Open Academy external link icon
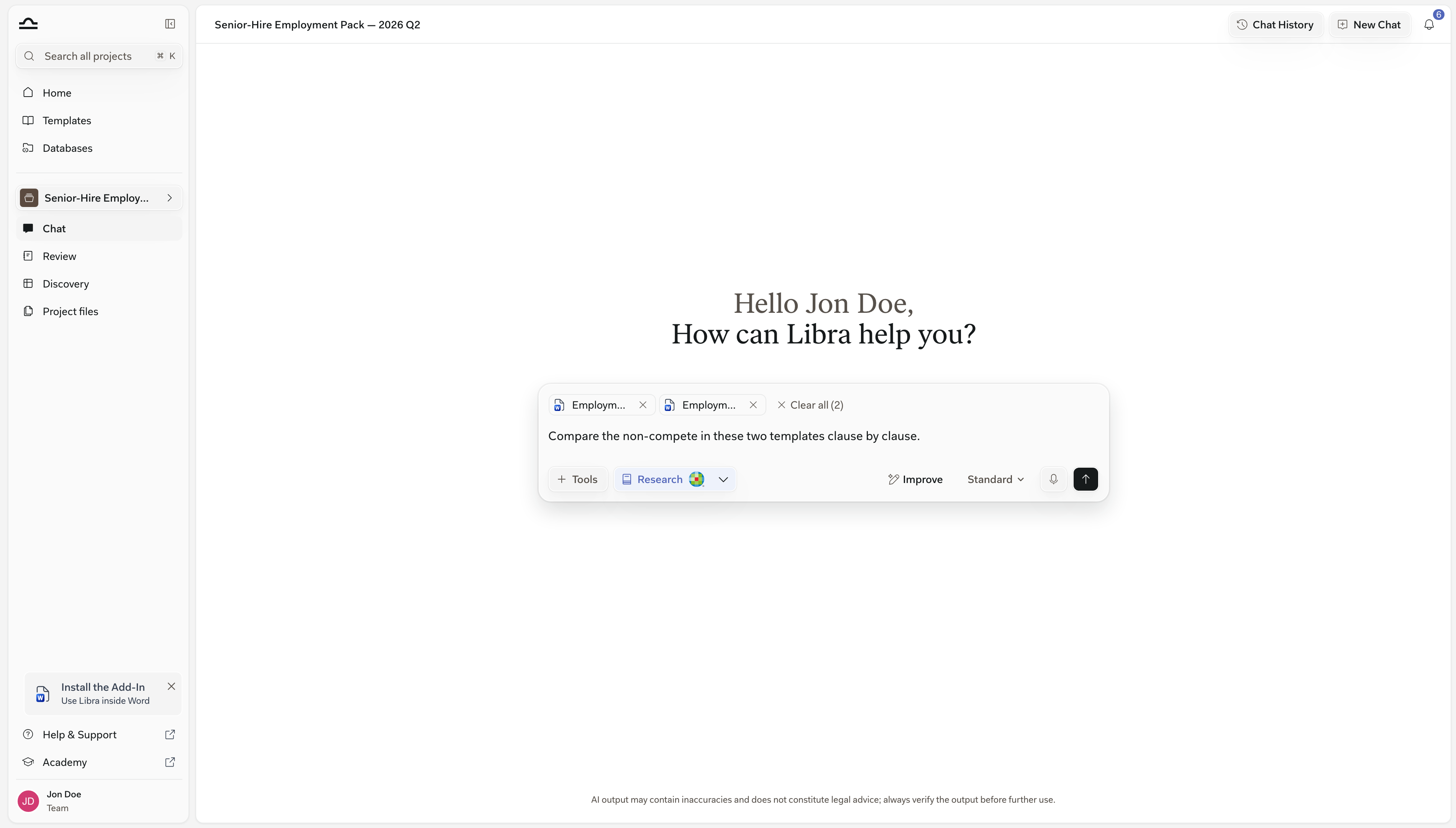Screen dimensions: 1456x828 170,762
